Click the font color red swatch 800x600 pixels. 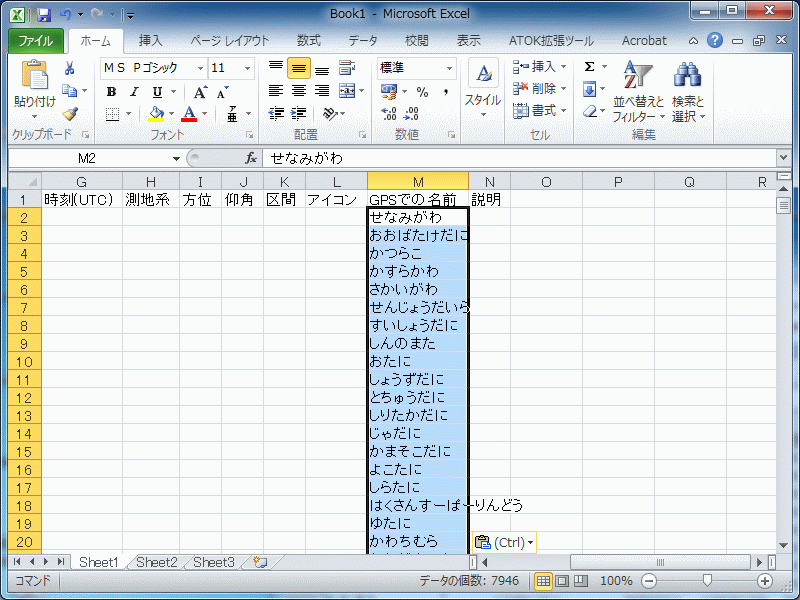(189, 114)
